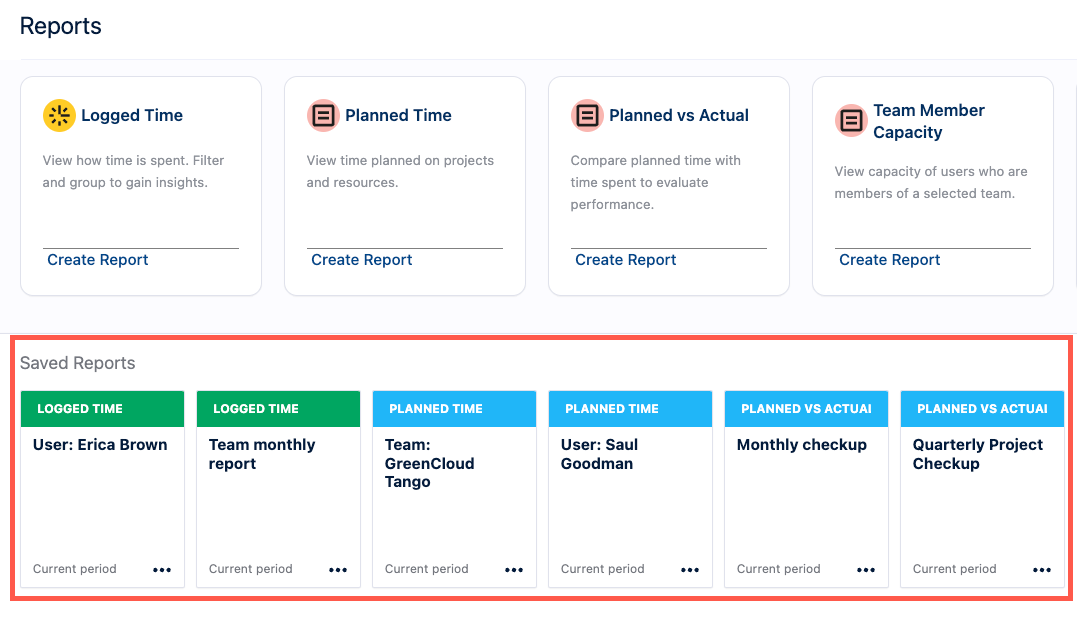Create a Team Member Capacity report
1077x617 pixels.
pyautogui.click(x=890, y=260)
